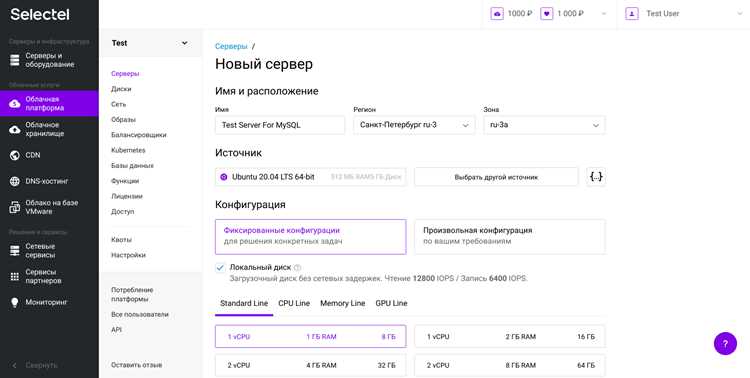Select 2 vCPU 4 ГБ RAM 32 ГБ configuration
750x378 pixels.
coord(310,365)
